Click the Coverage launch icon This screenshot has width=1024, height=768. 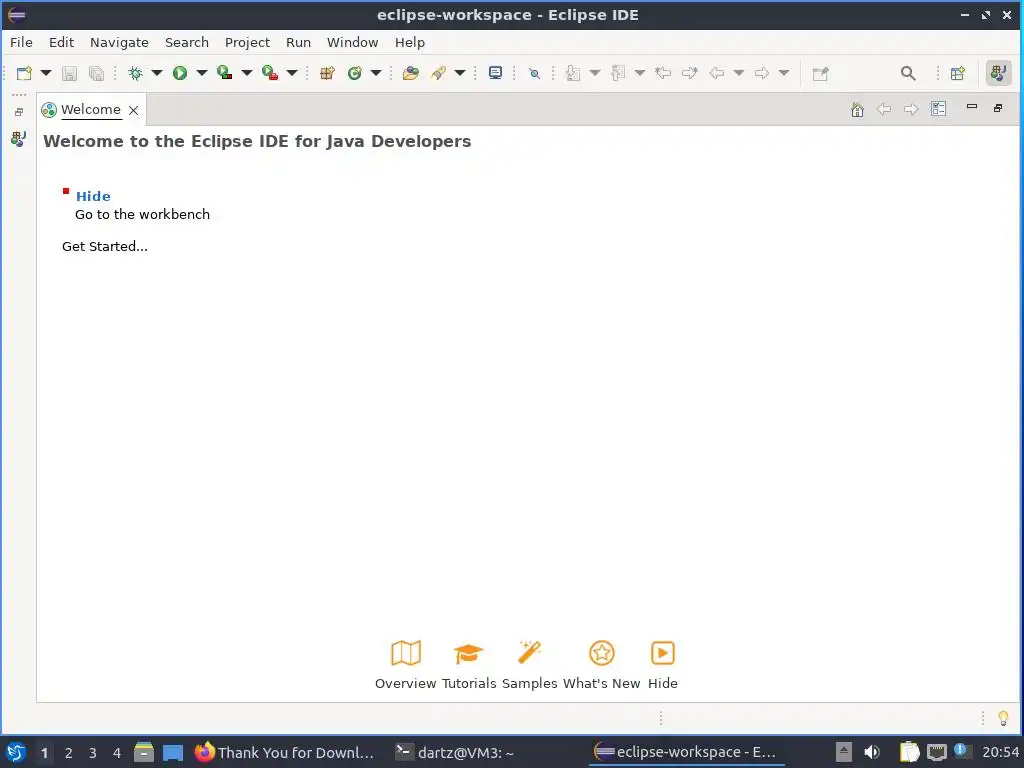coord(225,73)
